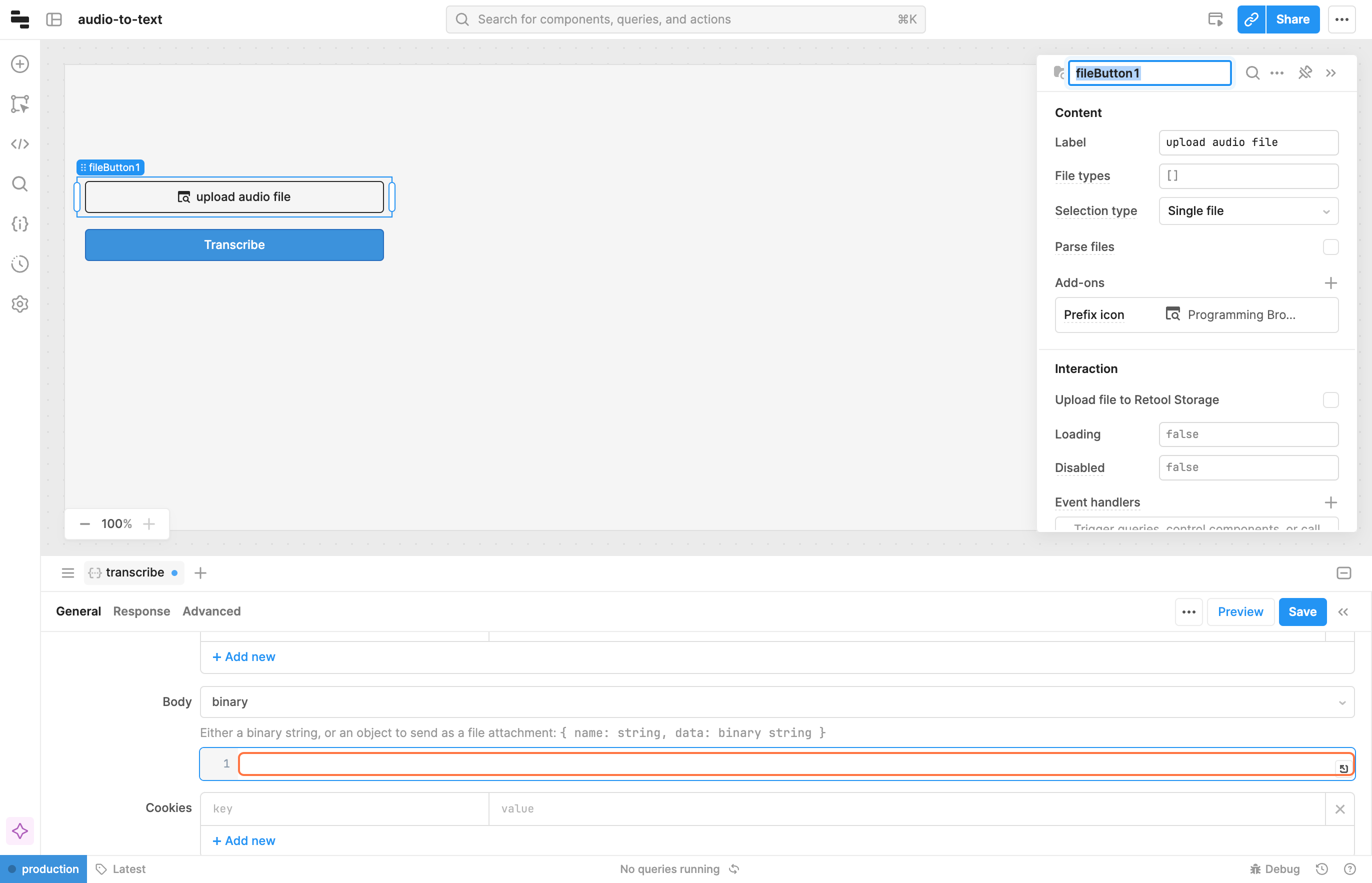Open the Component tree icon in sidebar
Viewport: 1372px width, 883px height.
(x=20, y=104)
